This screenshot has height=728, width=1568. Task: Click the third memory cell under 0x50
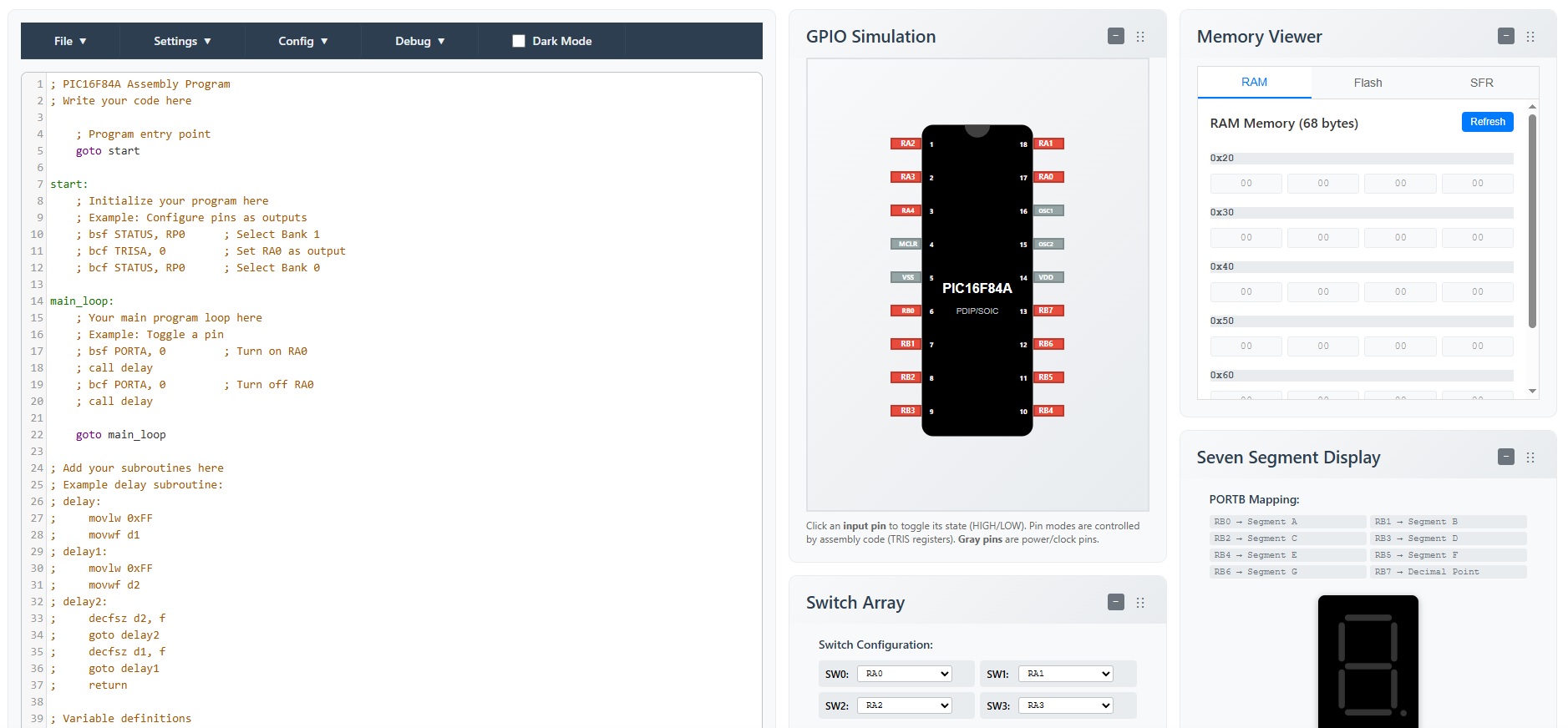tap(1400, 346)
